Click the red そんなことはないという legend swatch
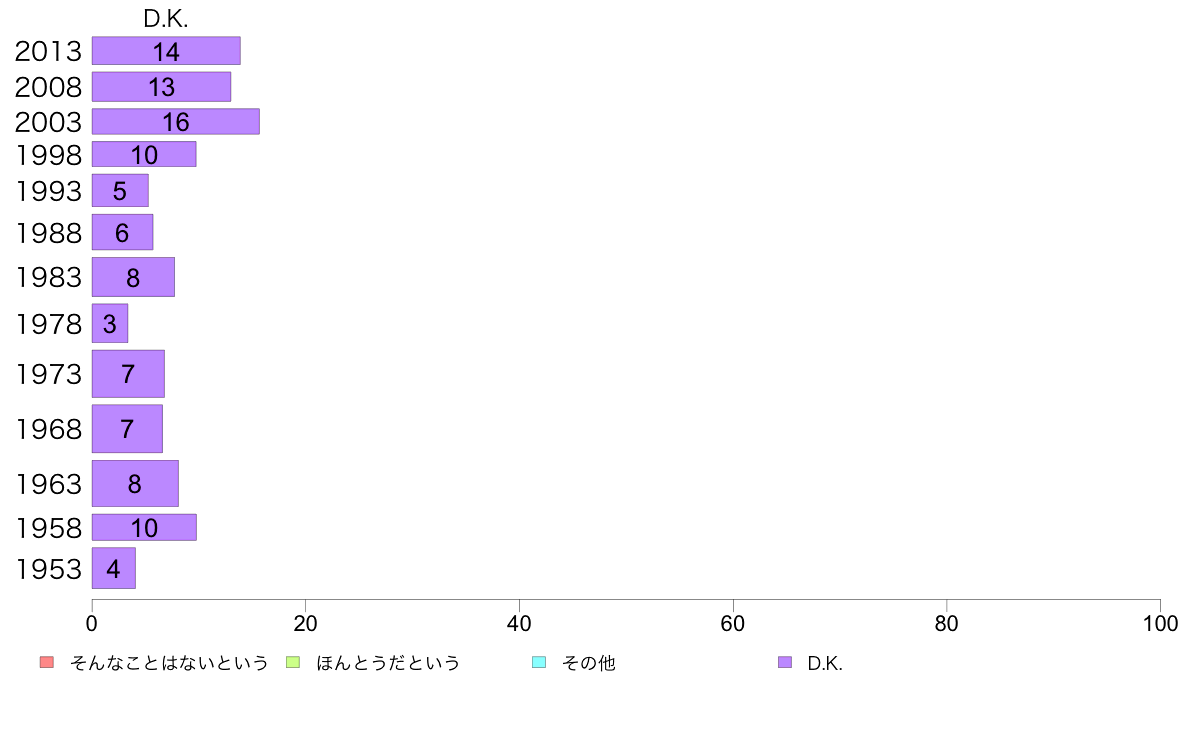1188x736 pixels. (47, 662)
